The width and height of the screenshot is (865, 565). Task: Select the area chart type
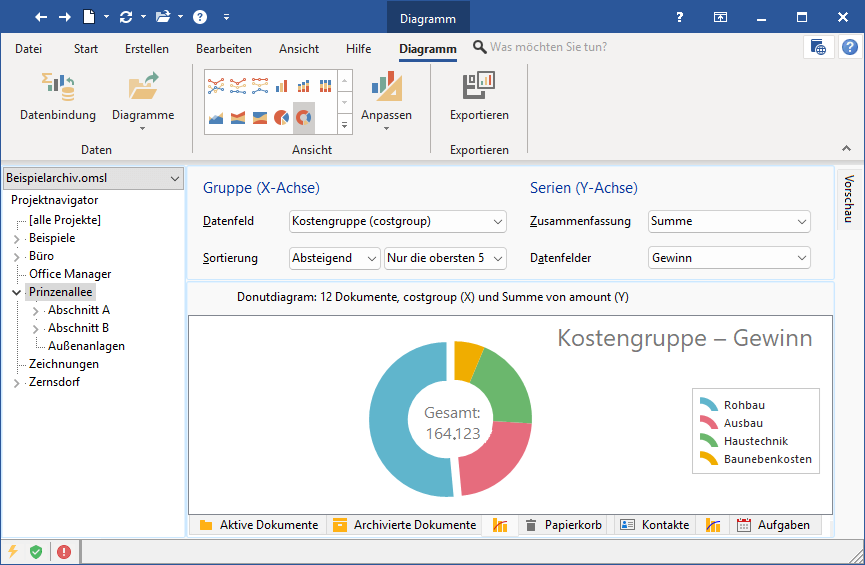click(216, 118)
